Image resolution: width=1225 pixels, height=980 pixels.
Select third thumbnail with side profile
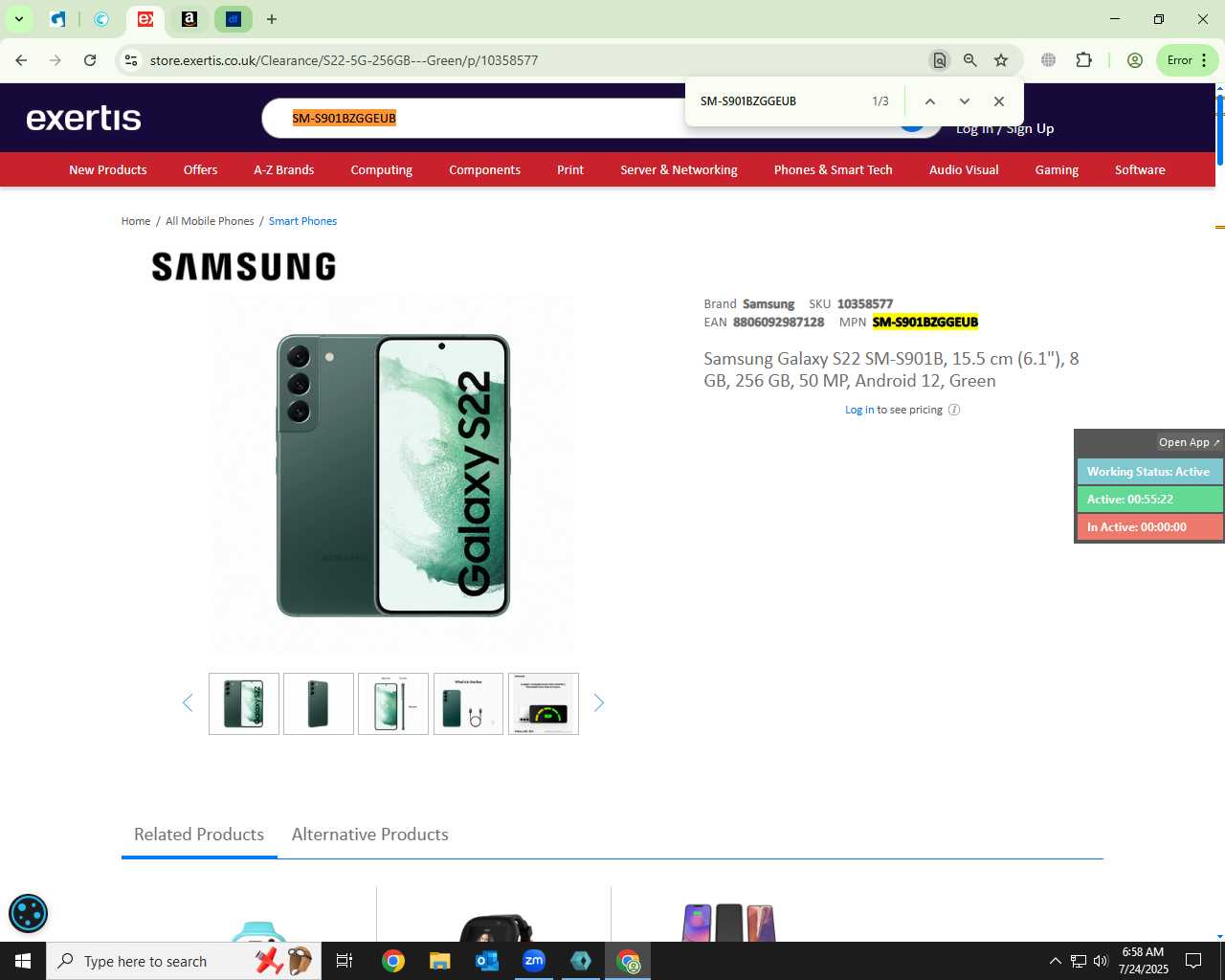(393, 704)
